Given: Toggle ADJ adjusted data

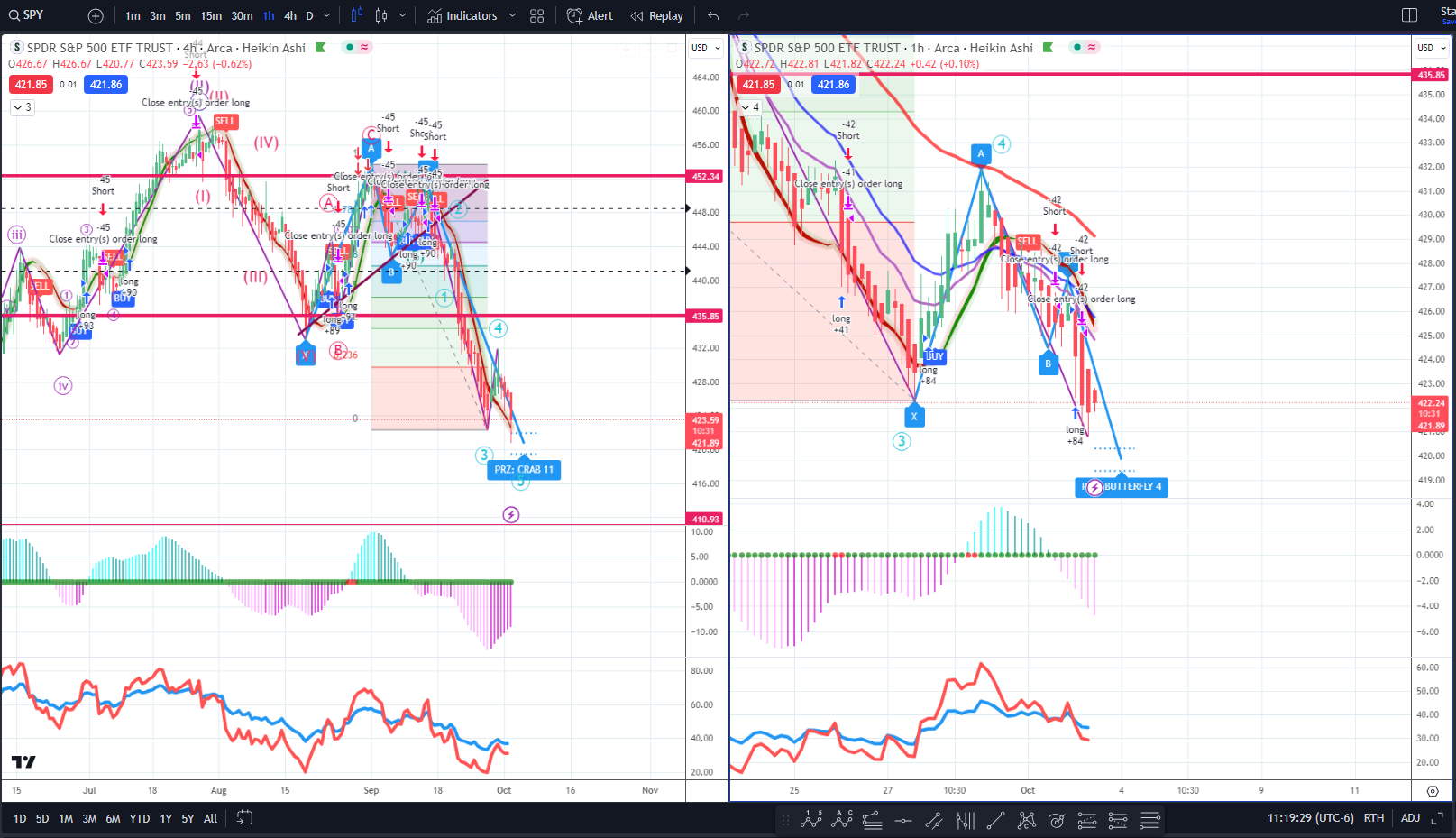Looking at the screenshot, I should click(1410, 818).
